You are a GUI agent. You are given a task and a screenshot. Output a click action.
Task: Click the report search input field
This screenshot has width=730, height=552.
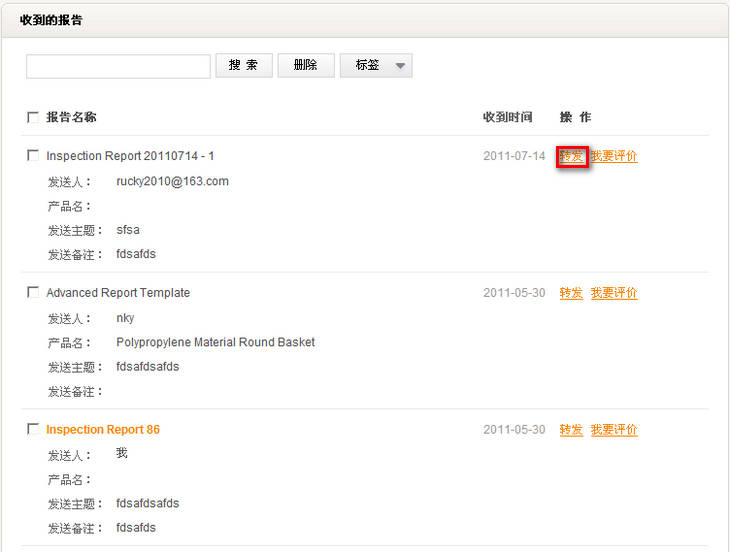[x=118, y=66]
